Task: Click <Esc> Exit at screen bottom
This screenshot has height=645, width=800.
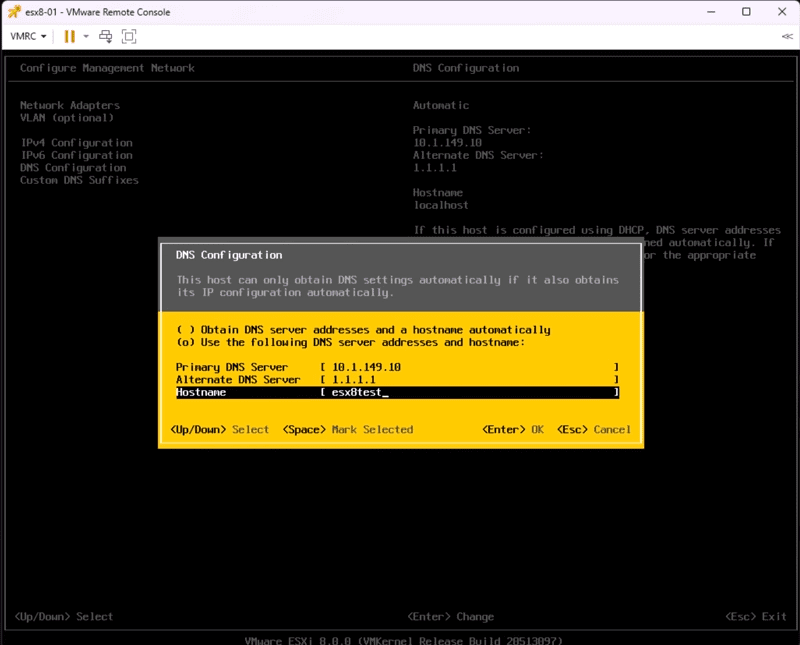Action: [756, 616]
